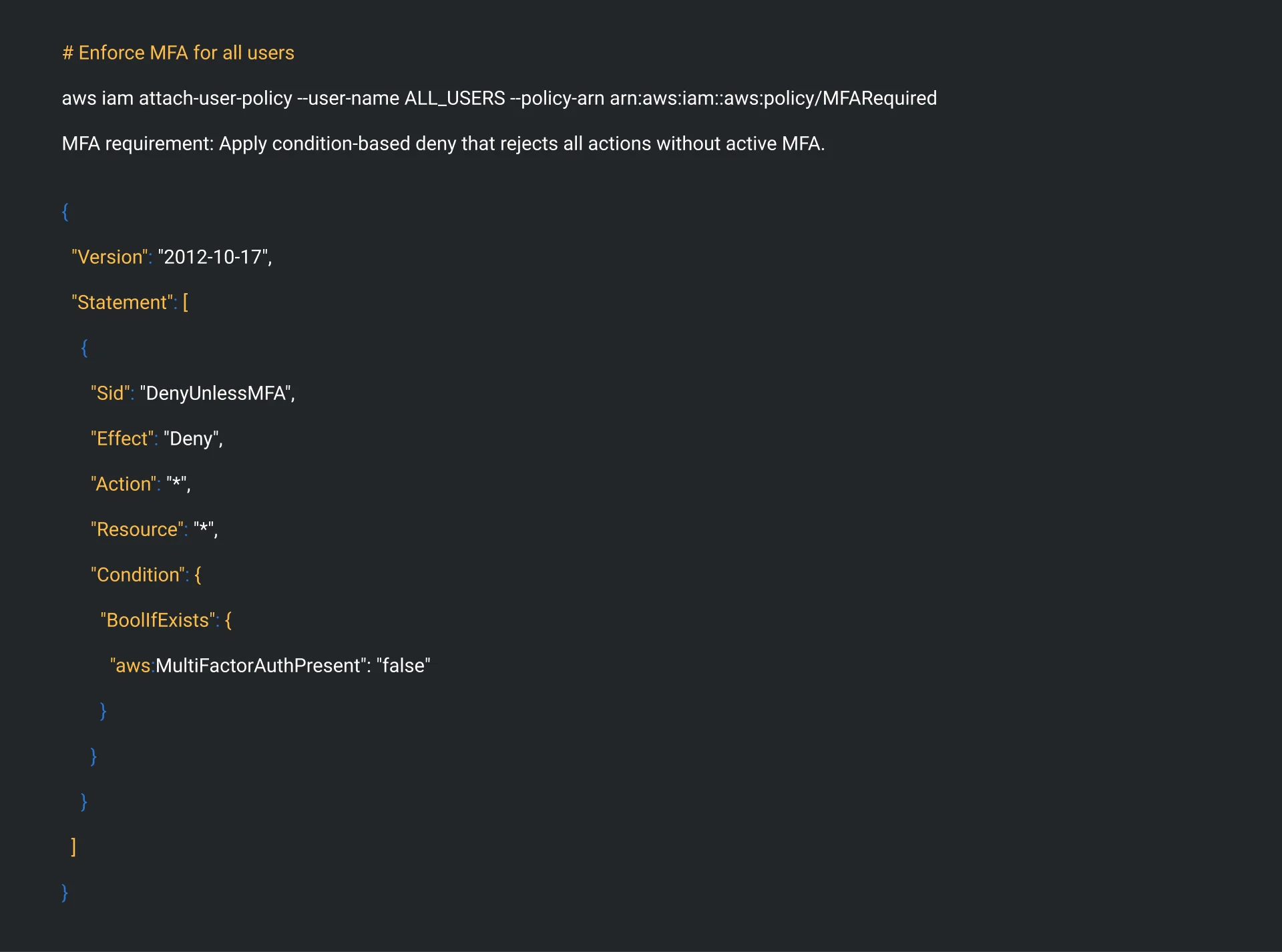Click the "BoolIfExists" operator key

[158, 620]
